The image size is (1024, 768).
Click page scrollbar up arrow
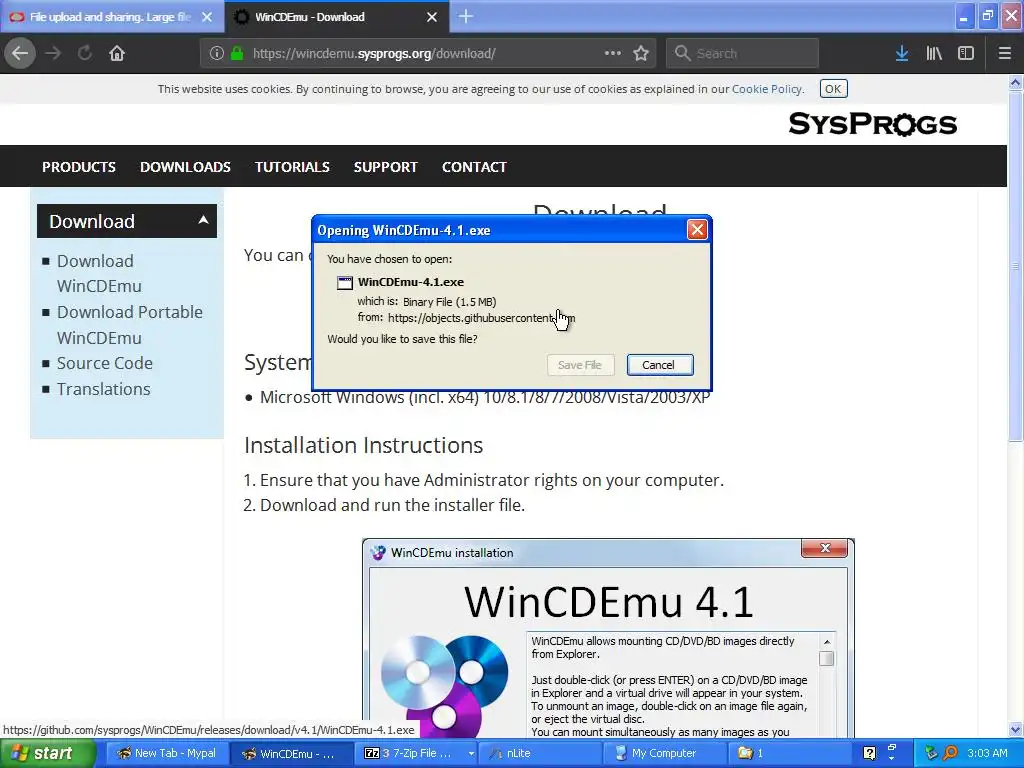[x=1016, y=82]
